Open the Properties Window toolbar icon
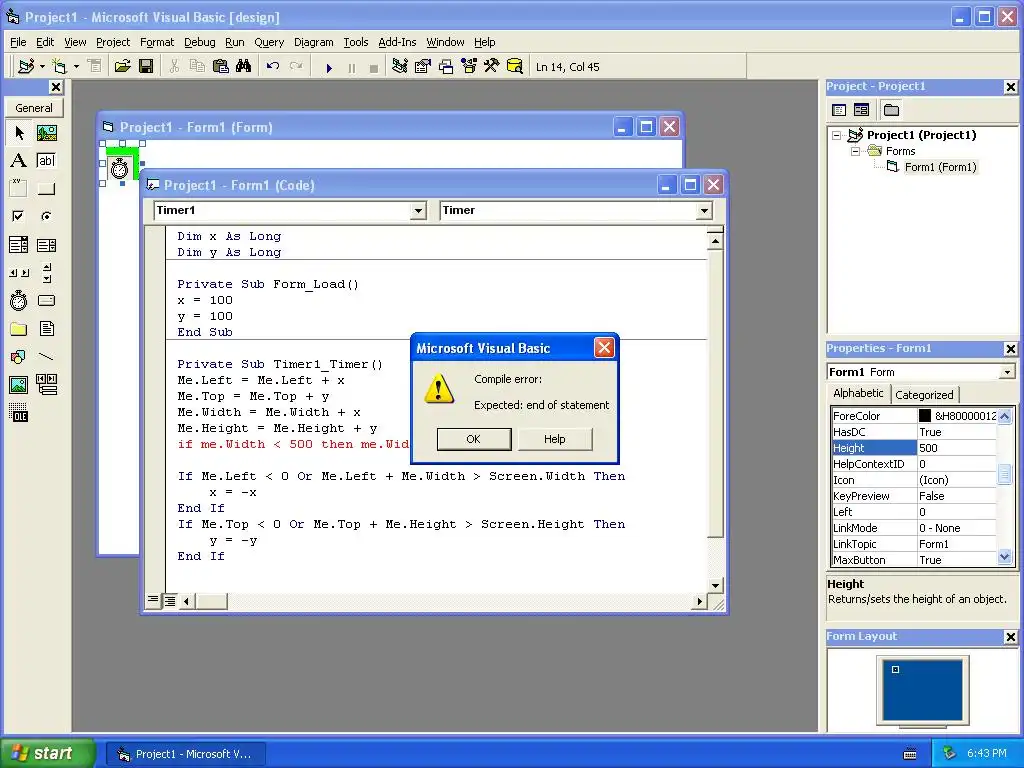The image size is (1024, 768). click(423, 67)
